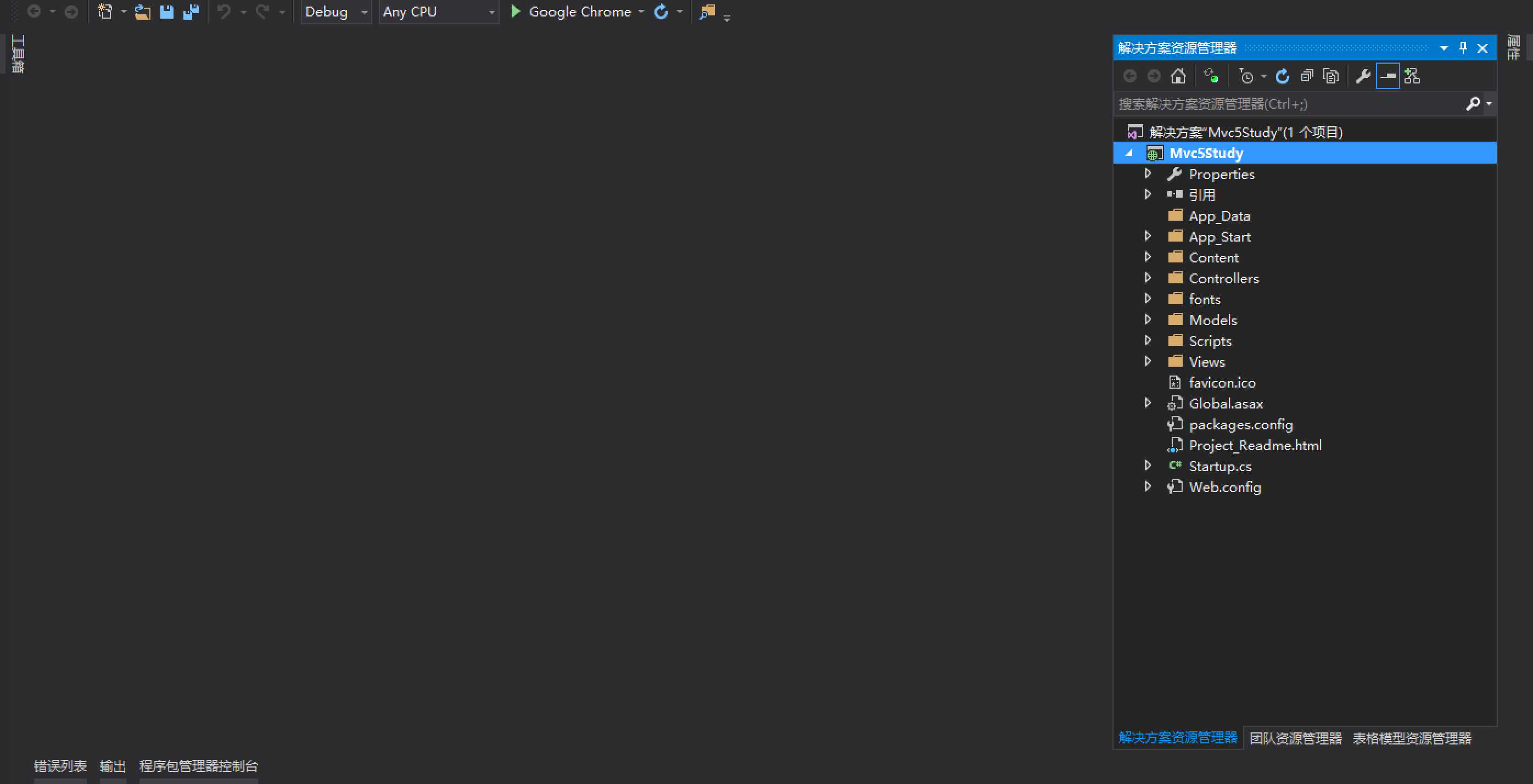Open the Google Chrome browser dropdown arrow
Screen dimensions: 1533x784
click(x=641, y=12)
